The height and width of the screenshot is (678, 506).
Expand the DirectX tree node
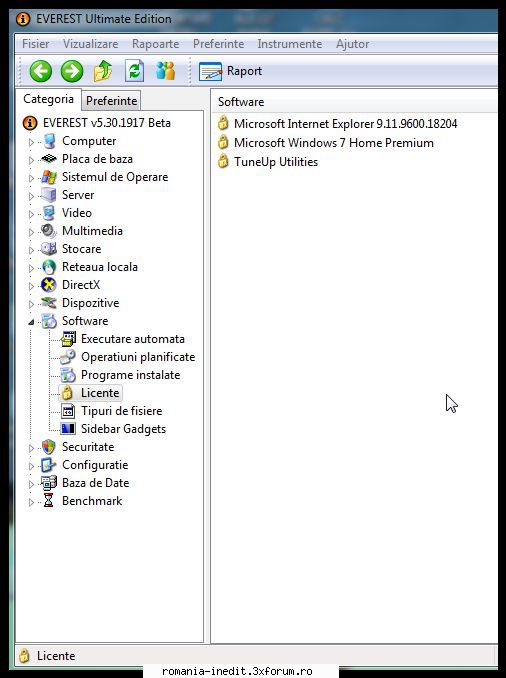31,286
